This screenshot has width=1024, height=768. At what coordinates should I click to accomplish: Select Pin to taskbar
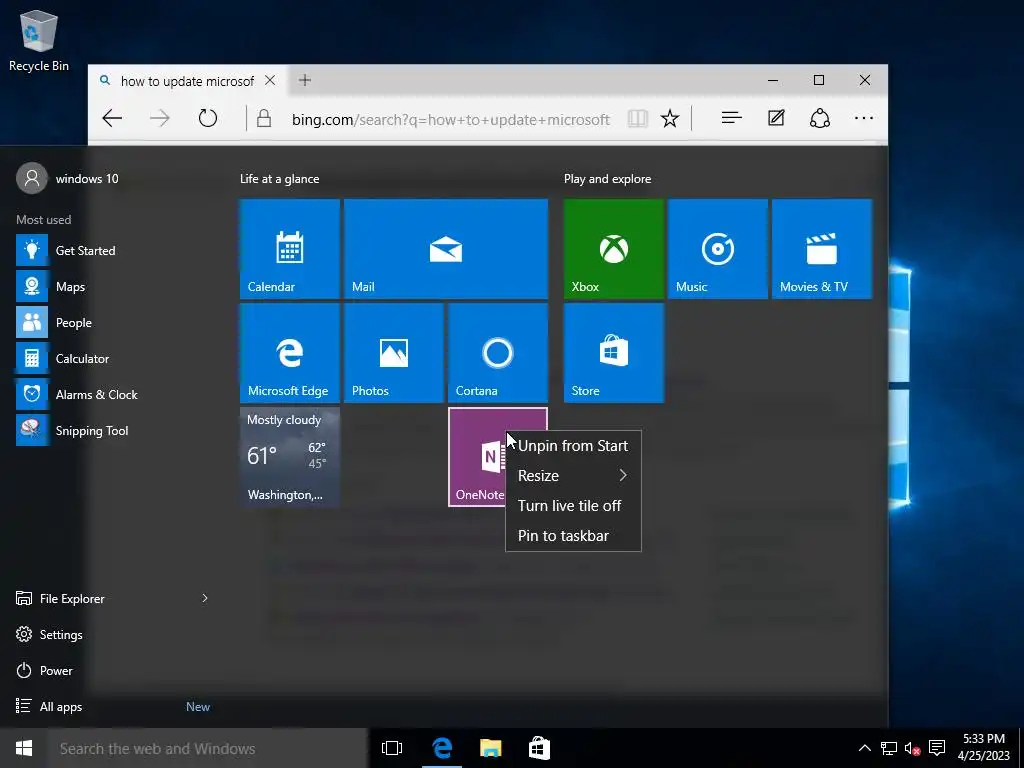(573, 536)
